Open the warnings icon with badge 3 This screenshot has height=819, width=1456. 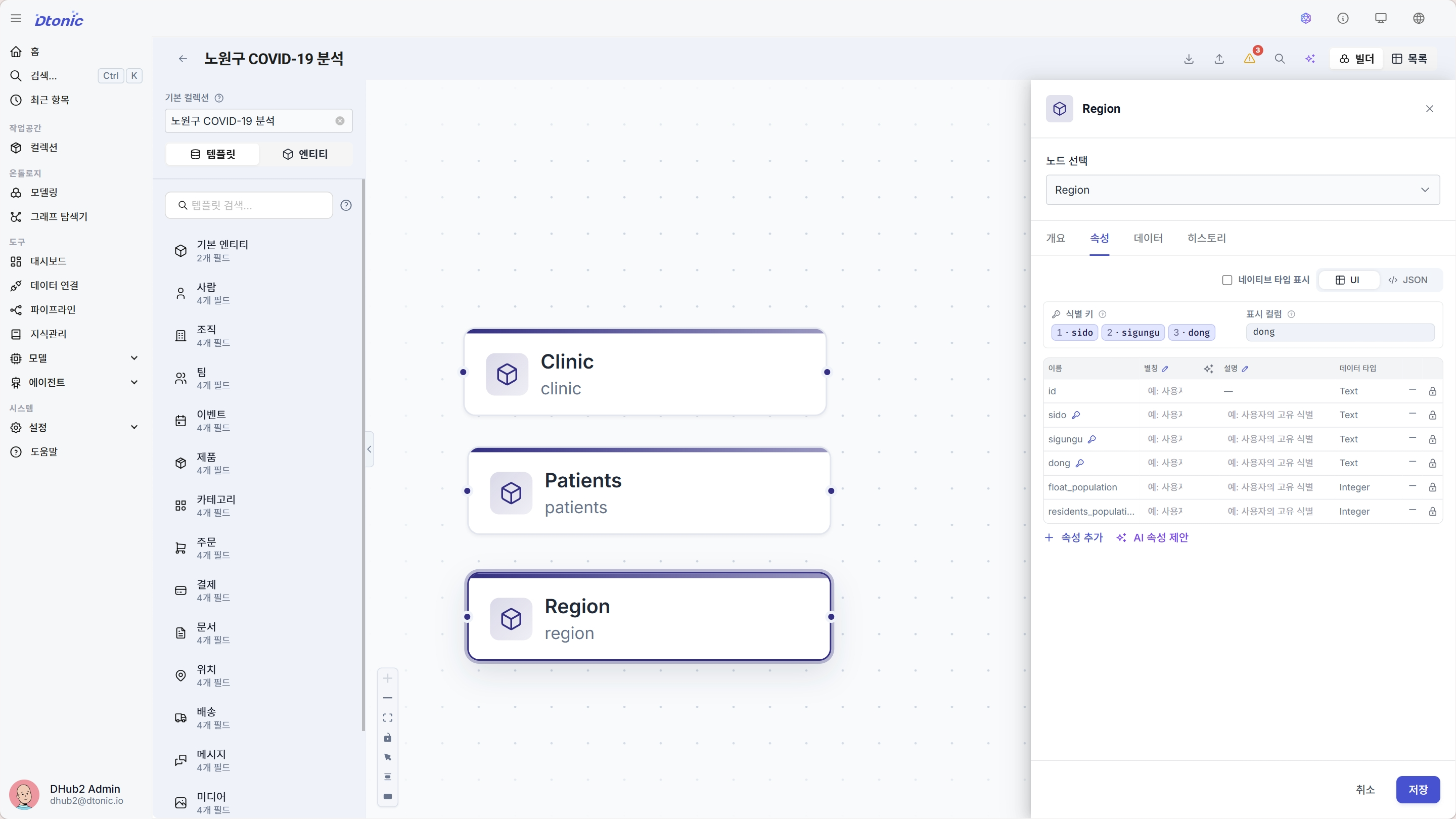pos(1250,59)
